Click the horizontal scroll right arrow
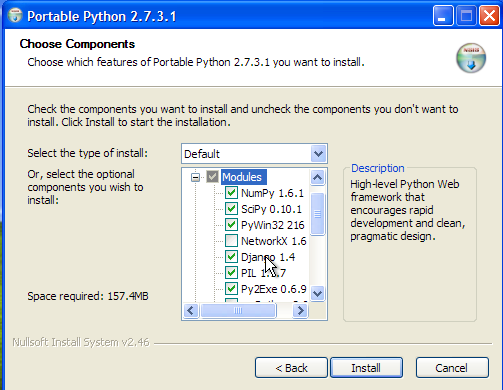Screen dimensions: 503x390 click(x=300, y=311)
